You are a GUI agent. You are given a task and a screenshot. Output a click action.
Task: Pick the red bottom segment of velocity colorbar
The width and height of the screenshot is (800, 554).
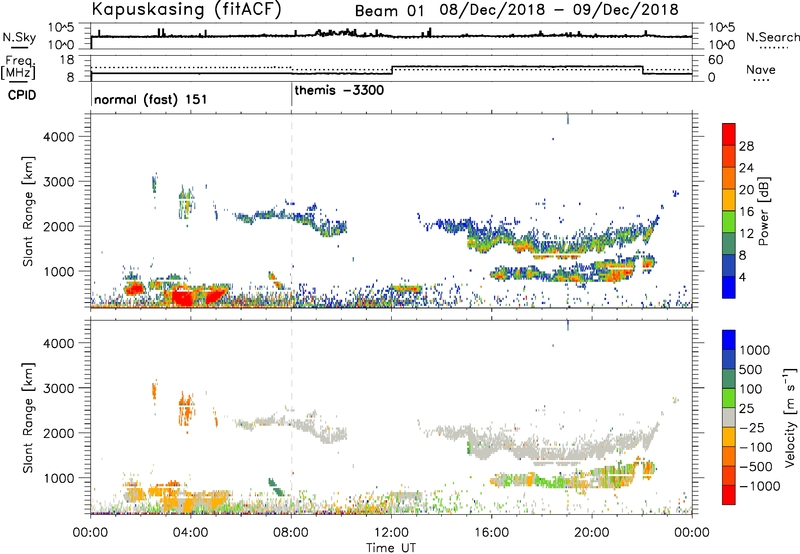point(729,495)
